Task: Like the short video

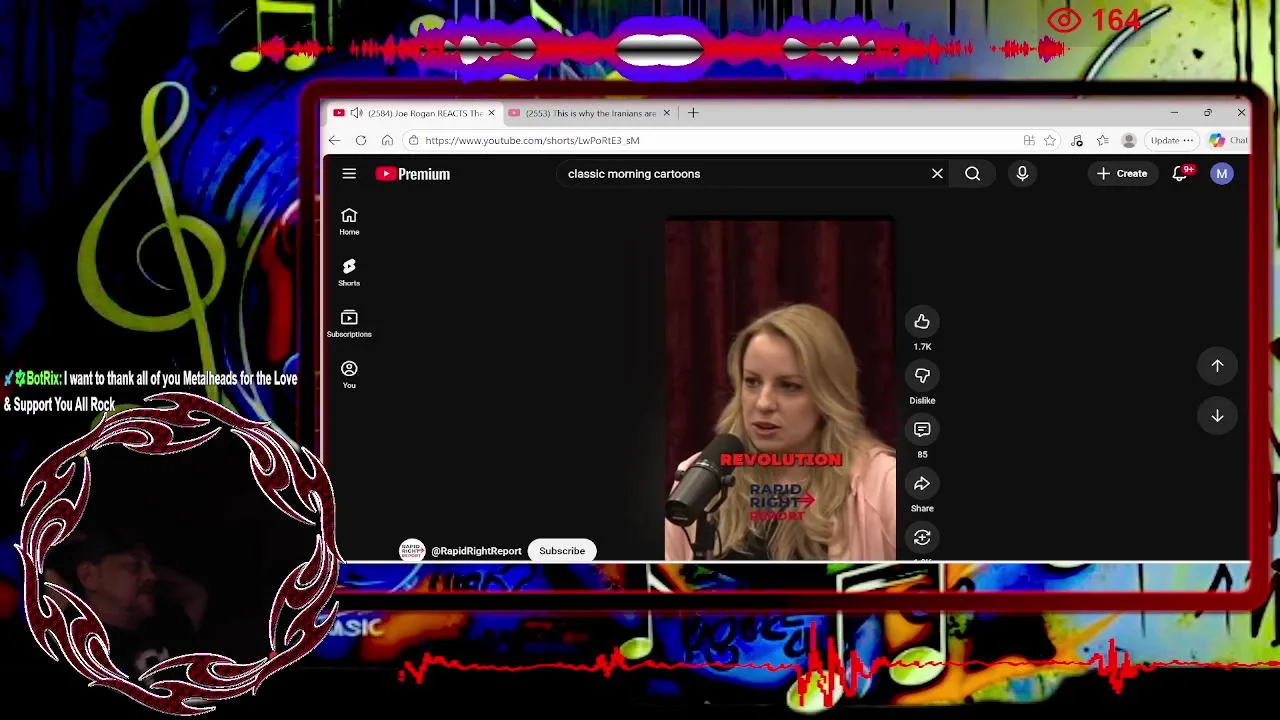Action: pos(922,322)
